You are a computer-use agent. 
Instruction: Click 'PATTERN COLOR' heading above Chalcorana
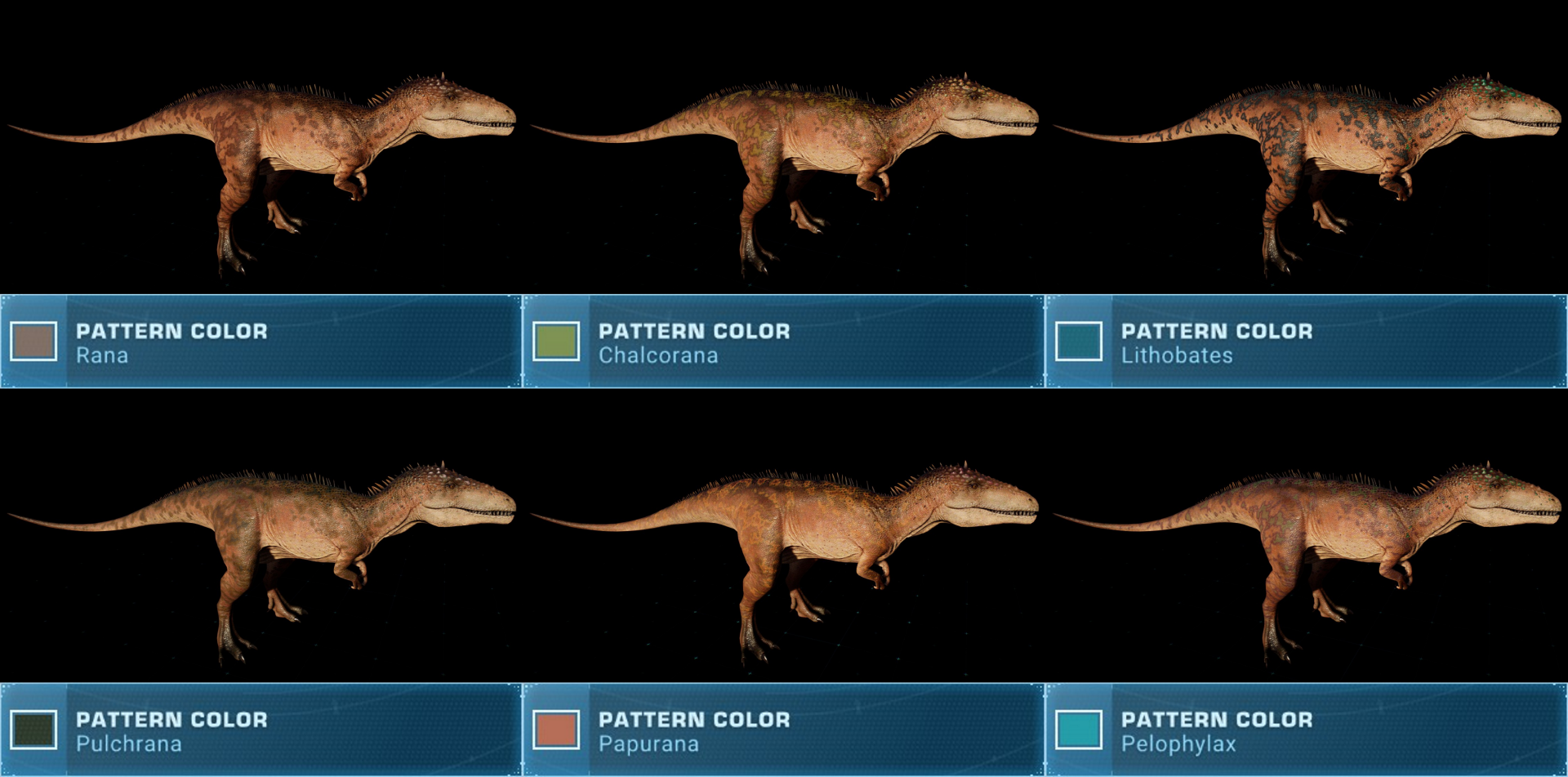tap(694, 331)
